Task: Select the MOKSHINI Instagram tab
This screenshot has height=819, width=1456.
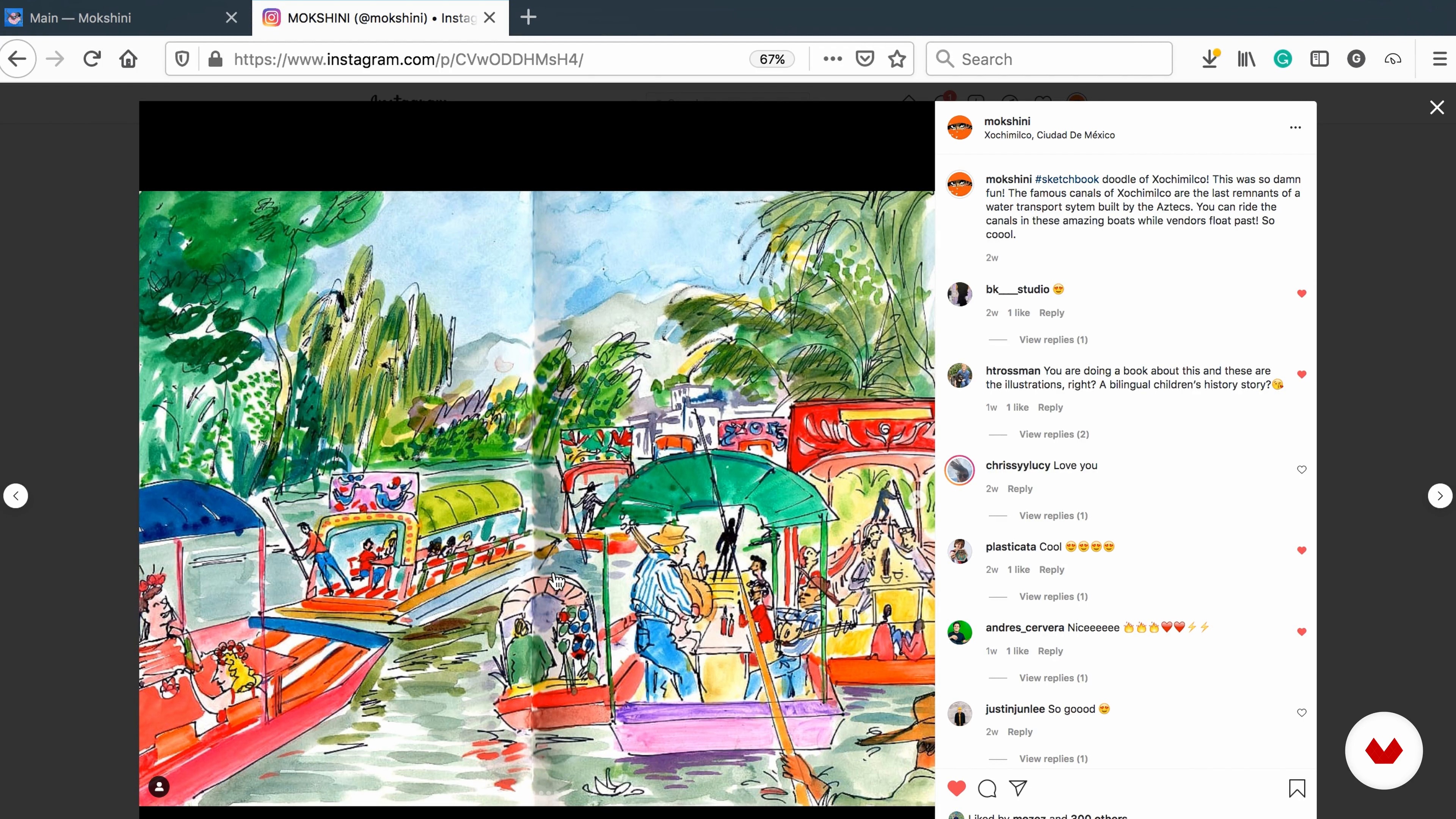Action: coord(380,17)
